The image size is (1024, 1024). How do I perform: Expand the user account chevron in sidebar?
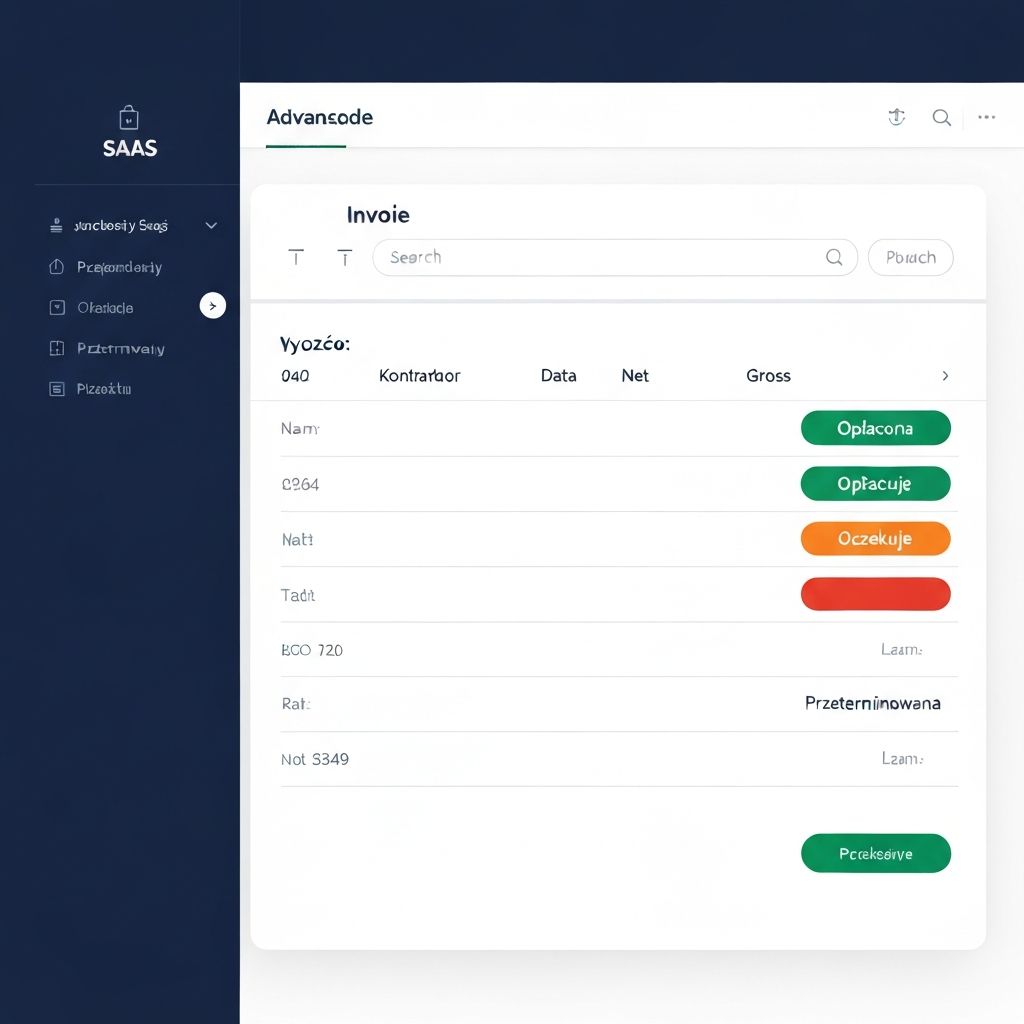[x=211, y=225]
